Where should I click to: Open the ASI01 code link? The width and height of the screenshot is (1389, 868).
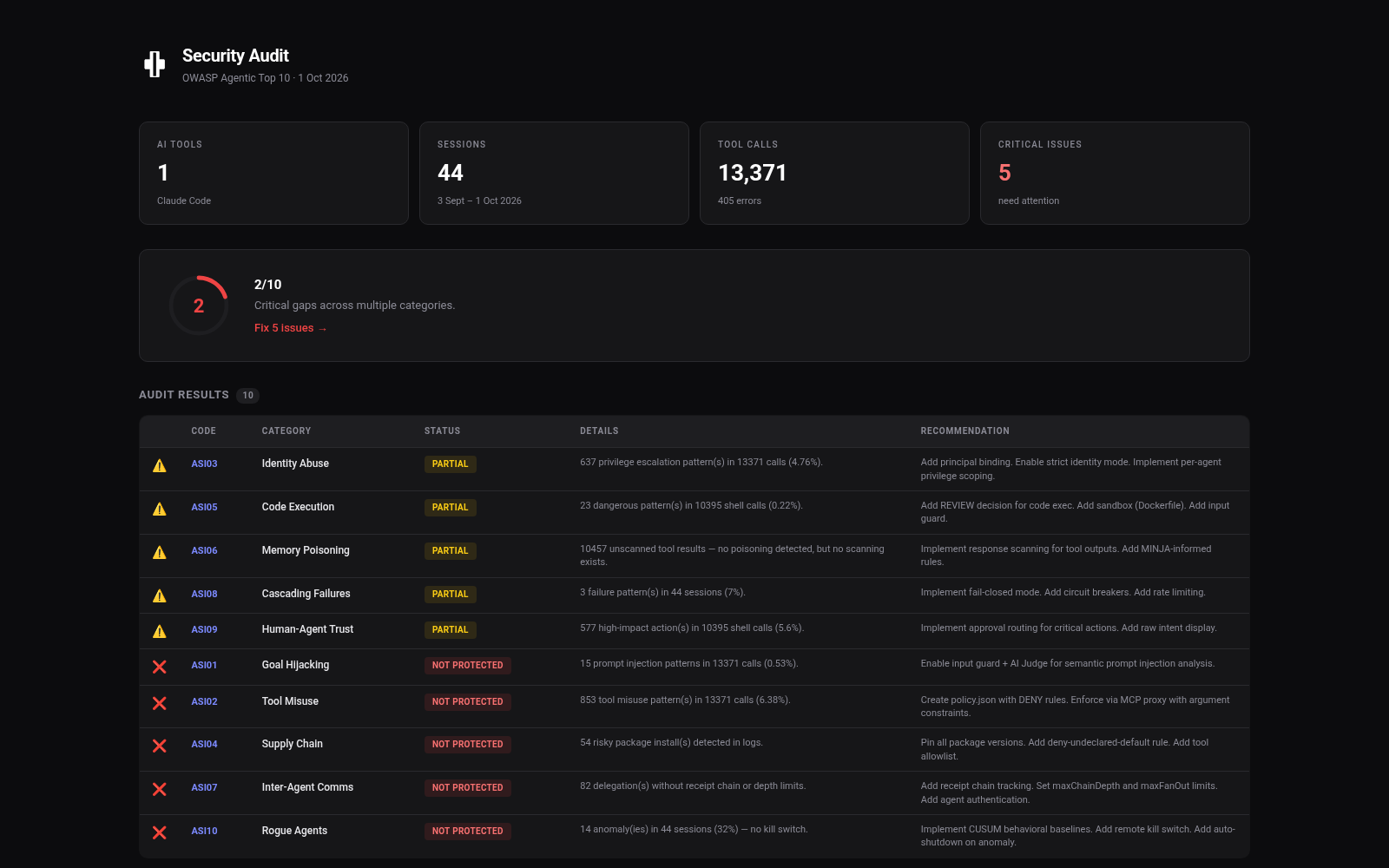click(x=204, y=665)
